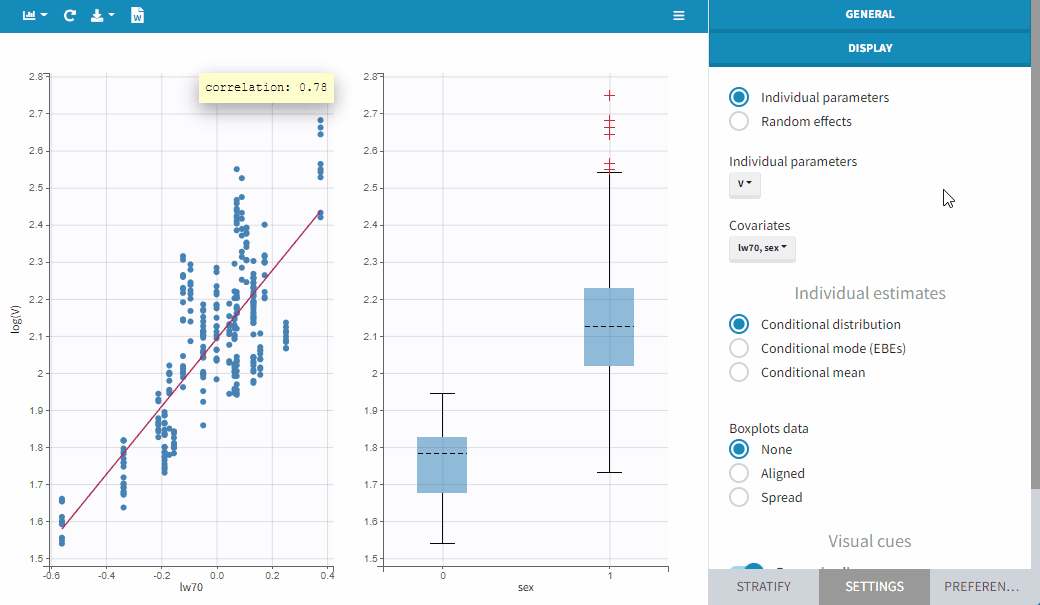The image size is (1040, 605).
Task: Click the Word document export icon
Action: 138,16
